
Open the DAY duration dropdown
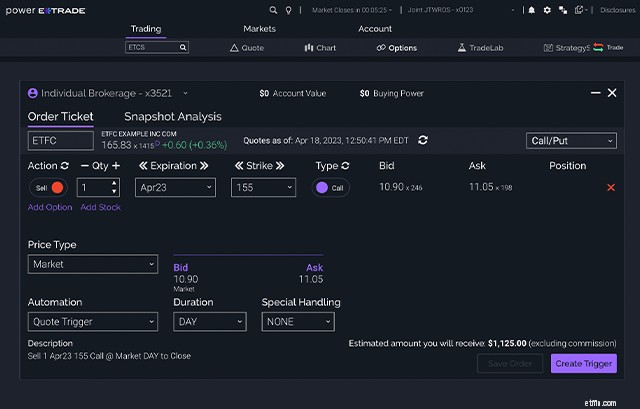point(210,322)
